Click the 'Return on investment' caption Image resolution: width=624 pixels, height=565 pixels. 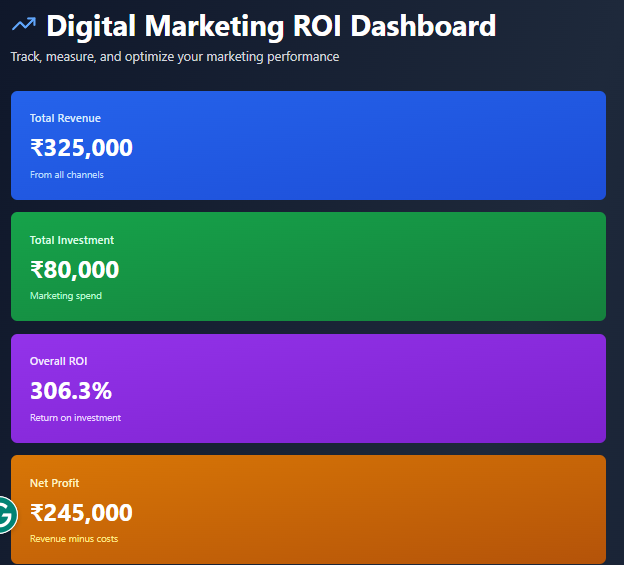pos(75,418)
